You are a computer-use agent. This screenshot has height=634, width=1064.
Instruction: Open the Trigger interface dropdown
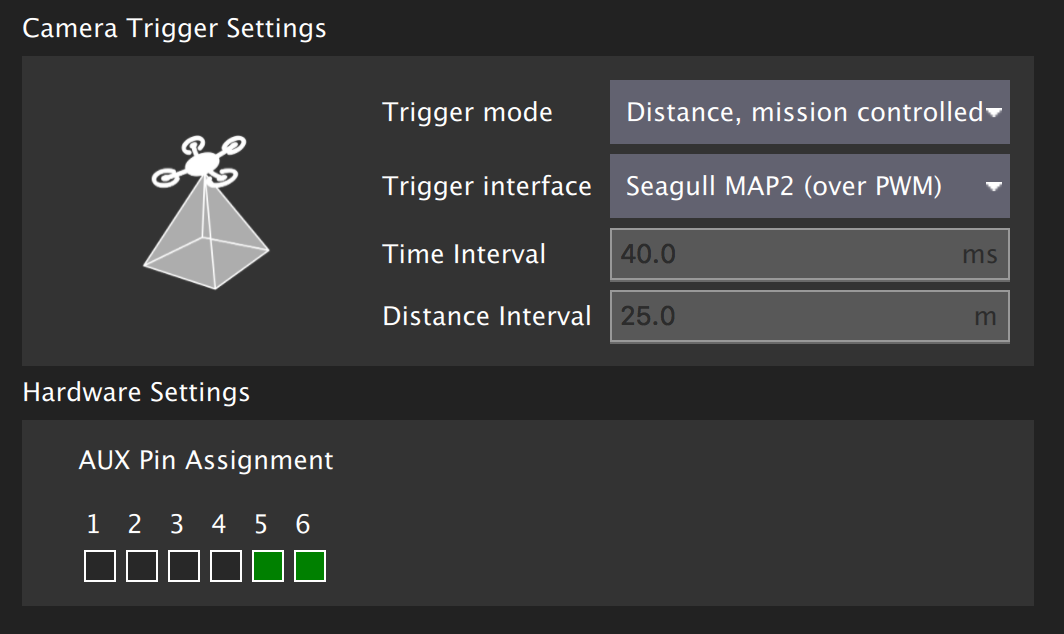808,186
